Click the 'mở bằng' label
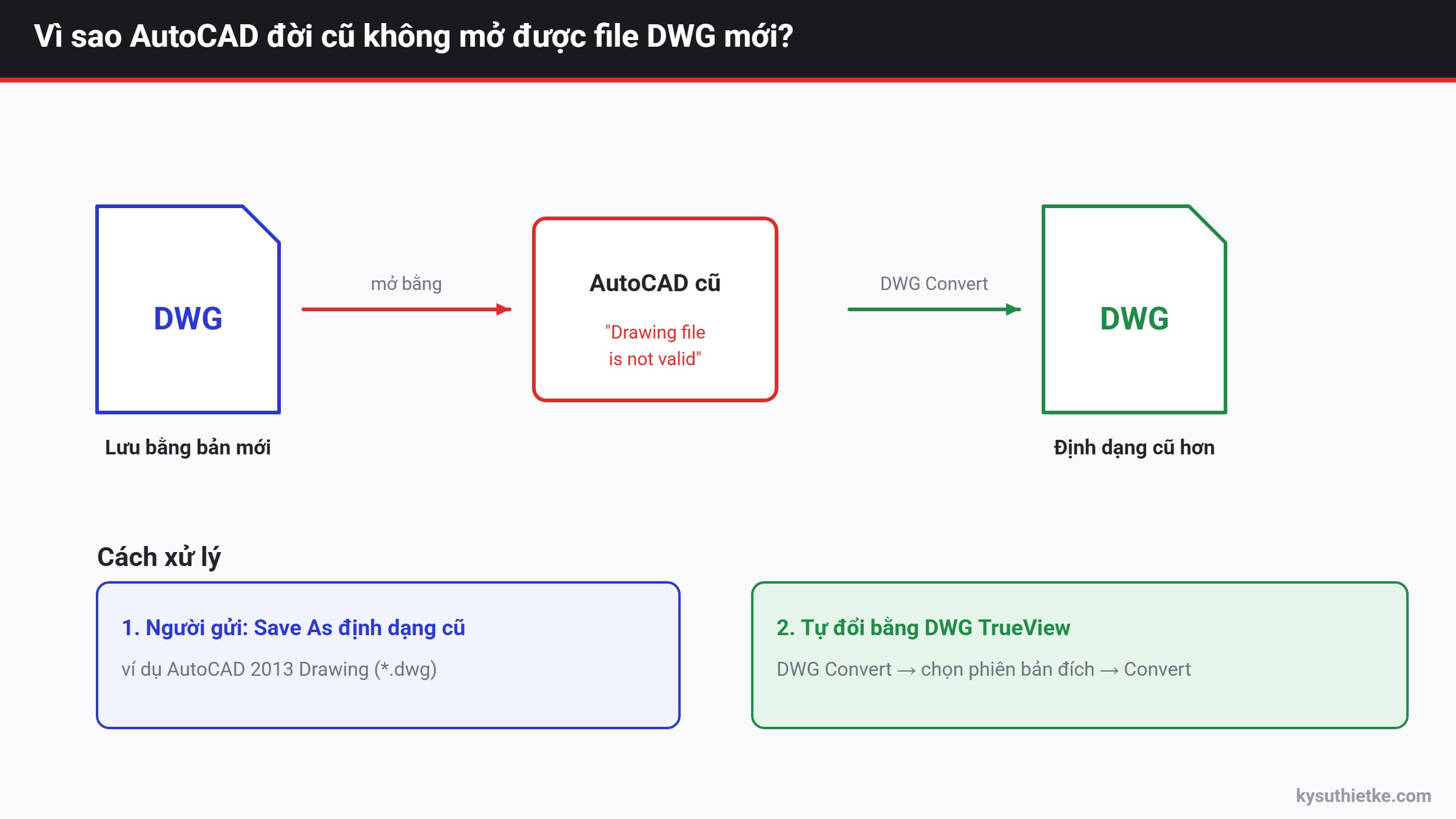 tap(406, 283)
